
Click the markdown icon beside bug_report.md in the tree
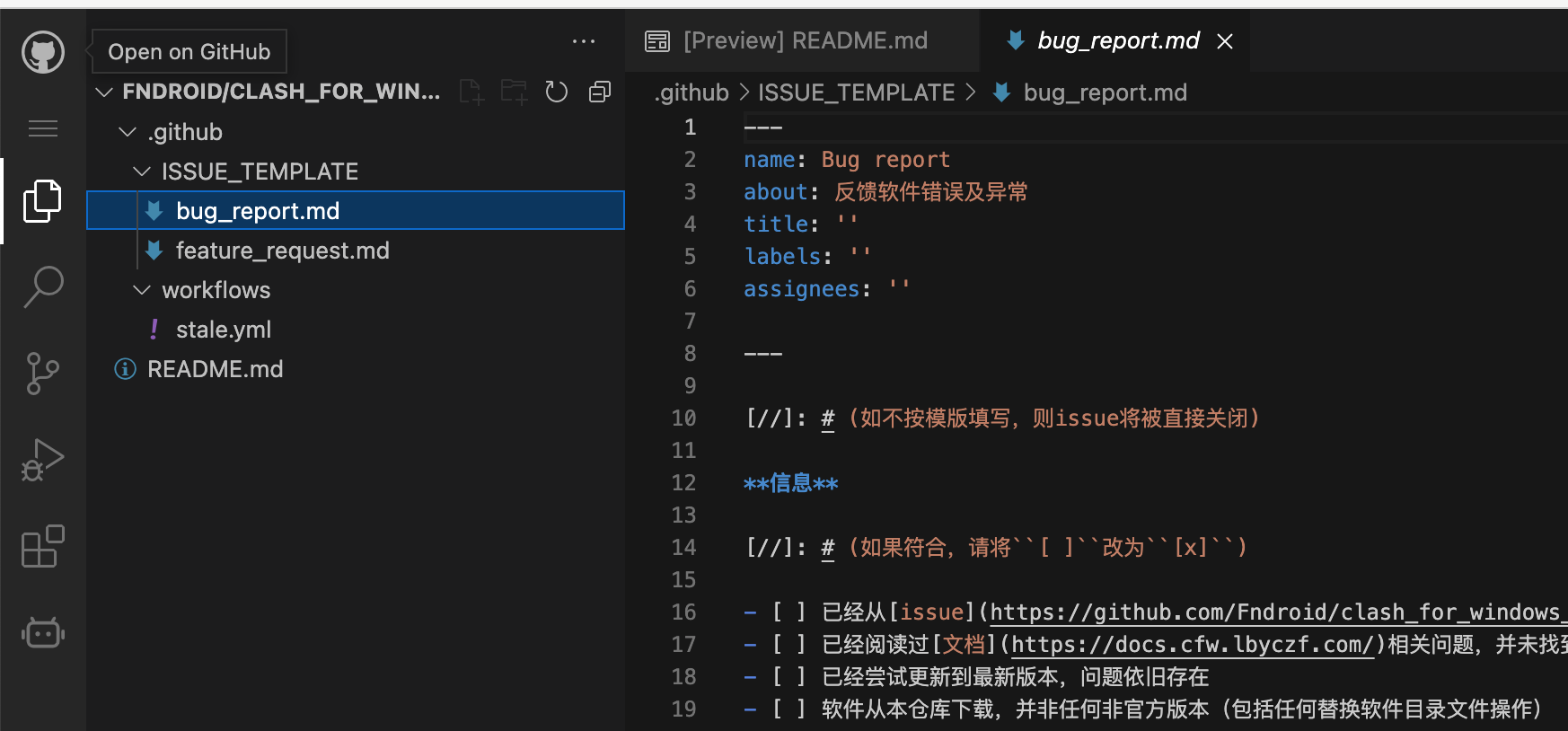[x=154, y=211]
